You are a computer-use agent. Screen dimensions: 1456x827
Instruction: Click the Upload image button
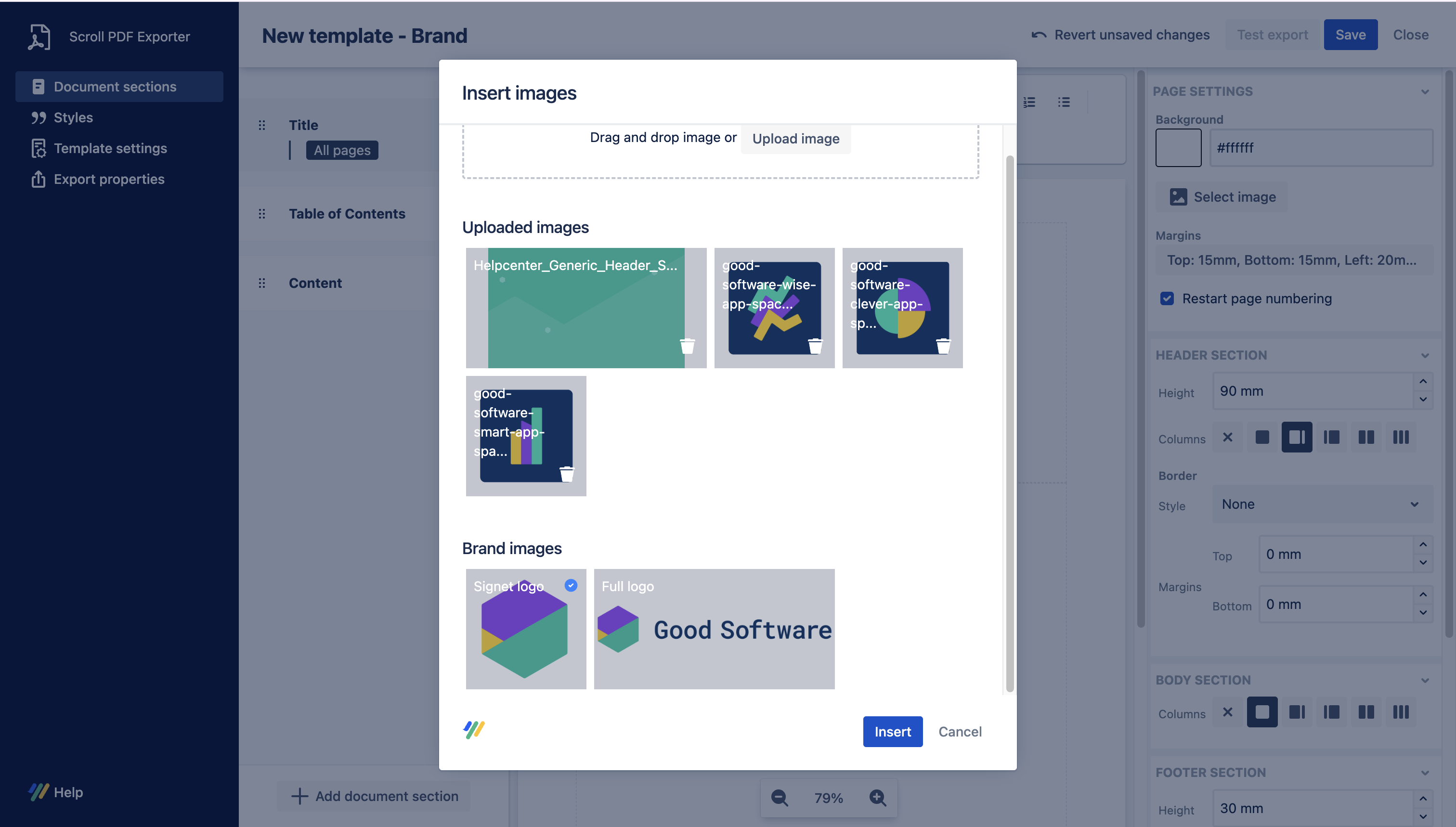click(x=795, y=139)
